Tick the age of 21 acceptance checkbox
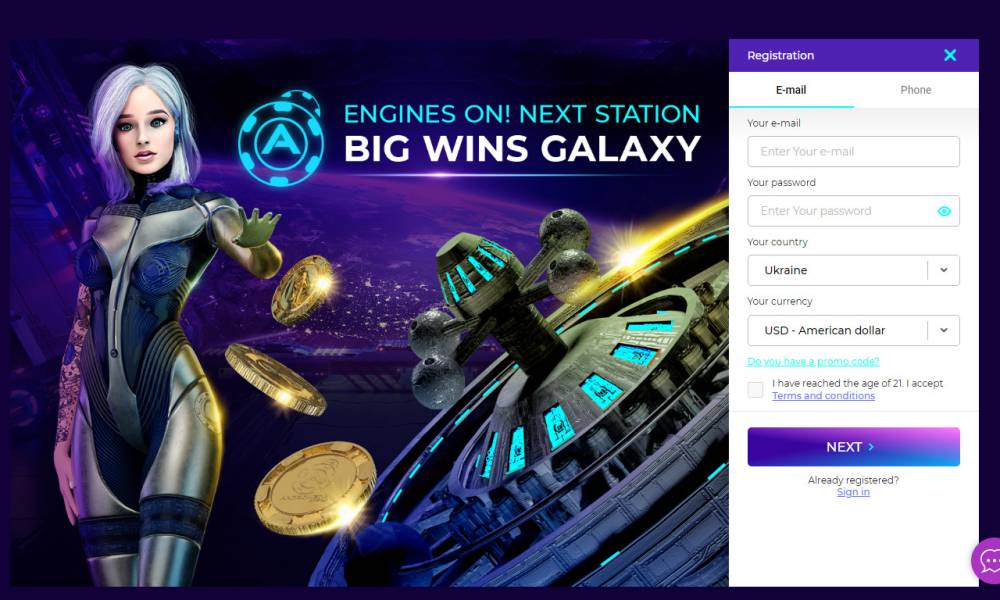 (x=755, y=390)
